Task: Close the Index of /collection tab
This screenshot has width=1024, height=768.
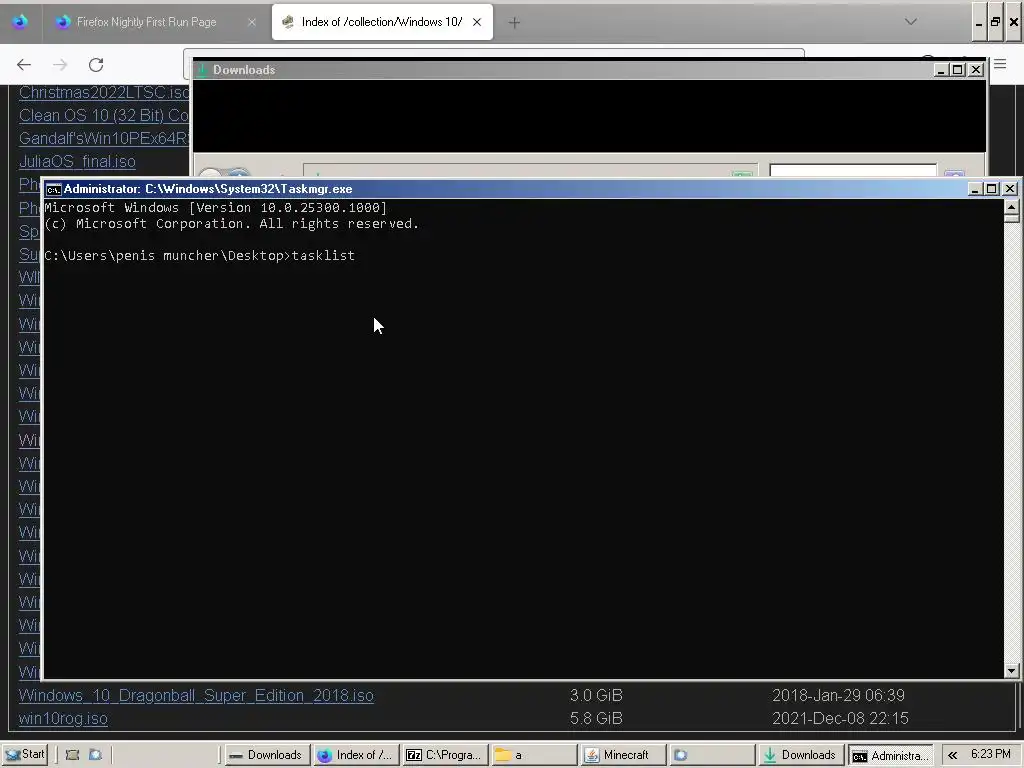Action: 477,22
